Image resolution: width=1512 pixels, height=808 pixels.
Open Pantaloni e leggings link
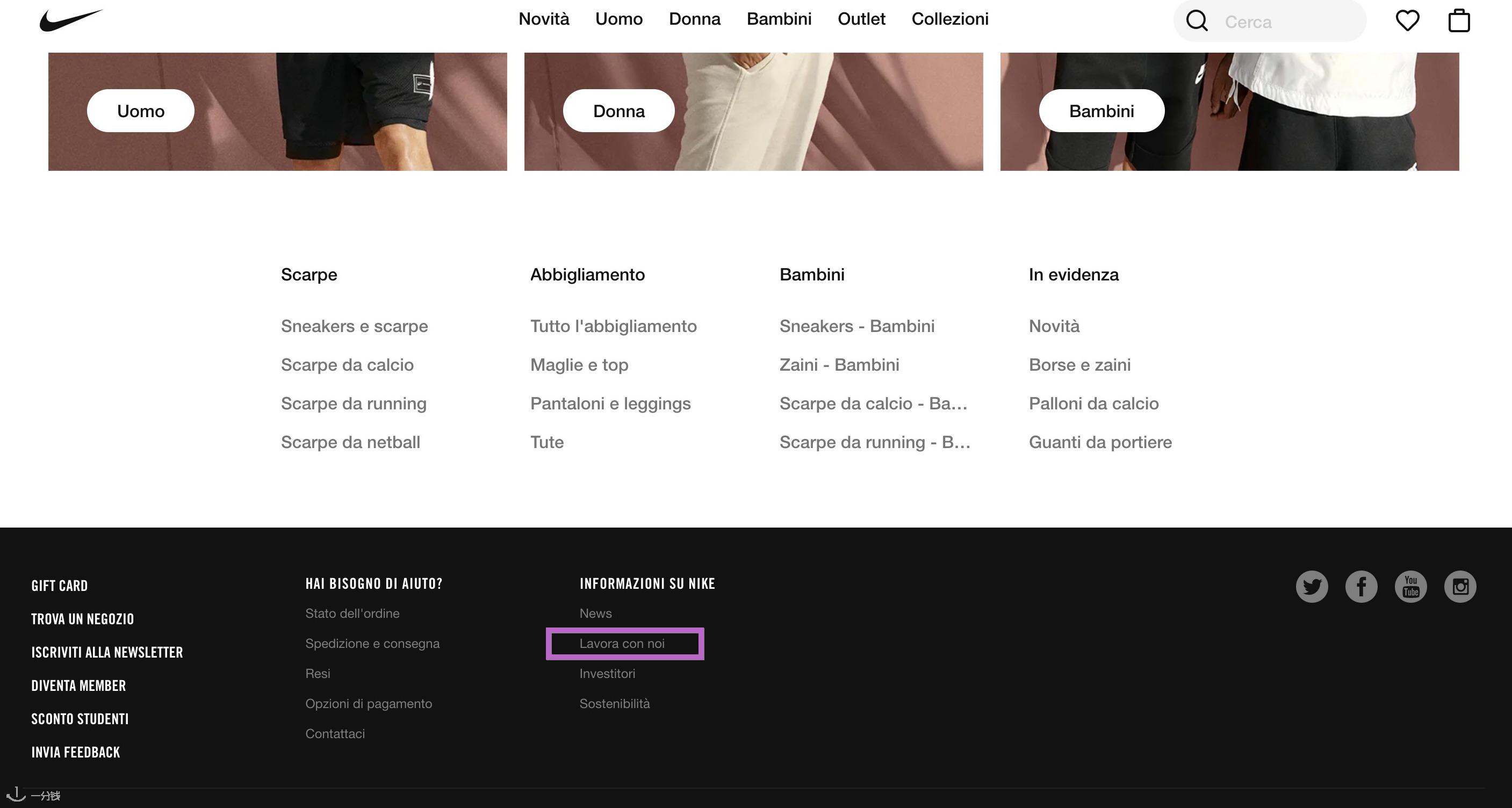(610, 403)
